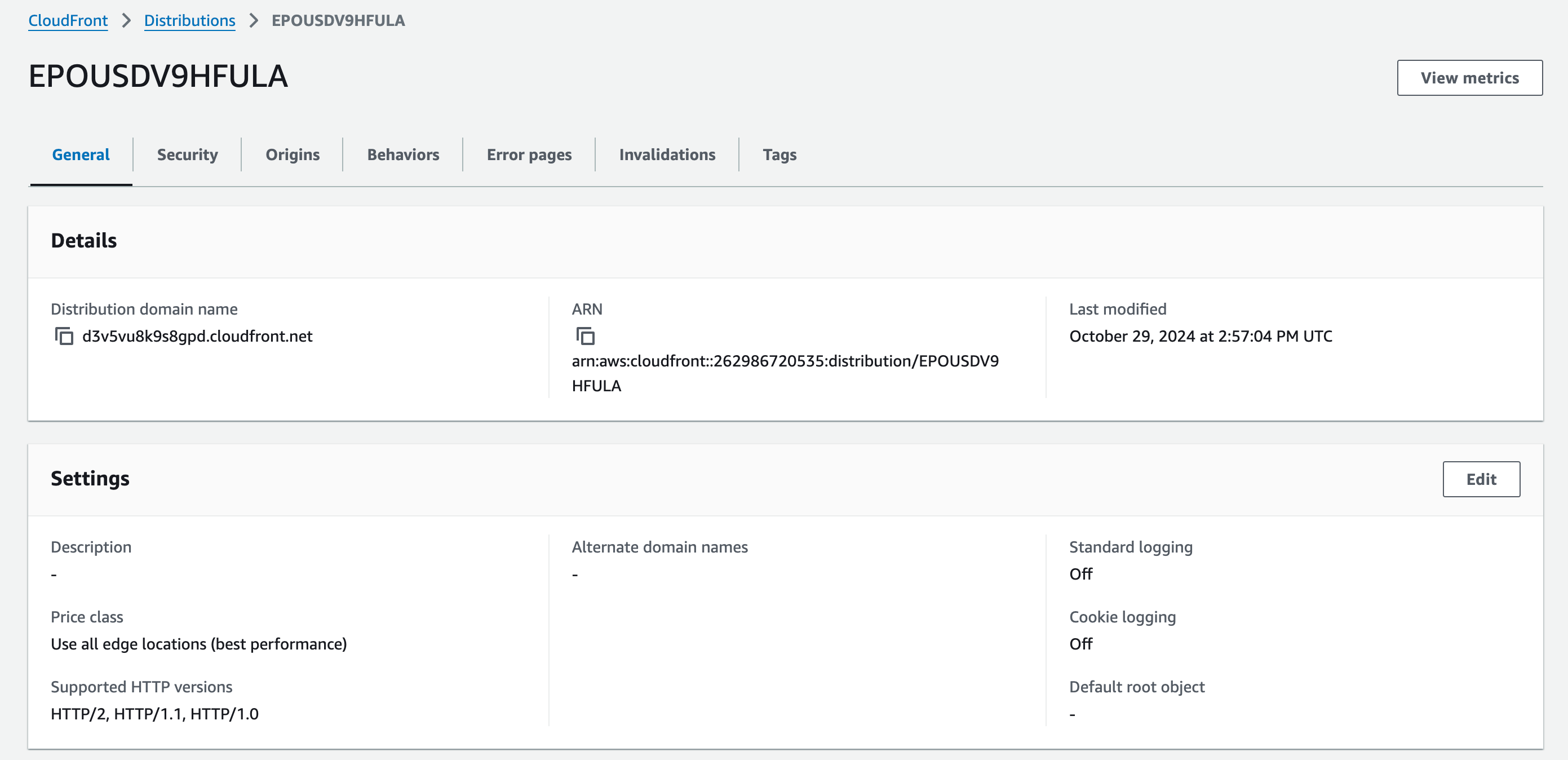The height and width of the screenshot is (760, 1568).
Task: Copy the ARN value
Action: pos(585,336)
